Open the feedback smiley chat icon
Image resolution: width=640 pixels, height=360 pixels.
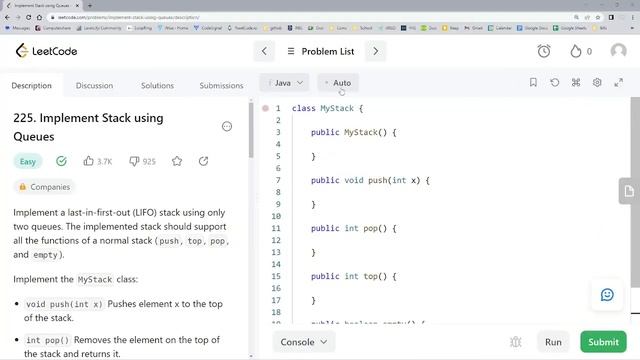click(x=607, y=295)
